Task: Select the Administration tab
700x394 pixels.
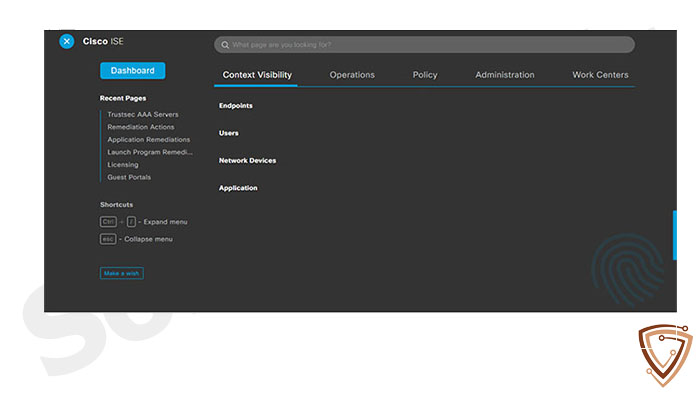Action: 504,75
